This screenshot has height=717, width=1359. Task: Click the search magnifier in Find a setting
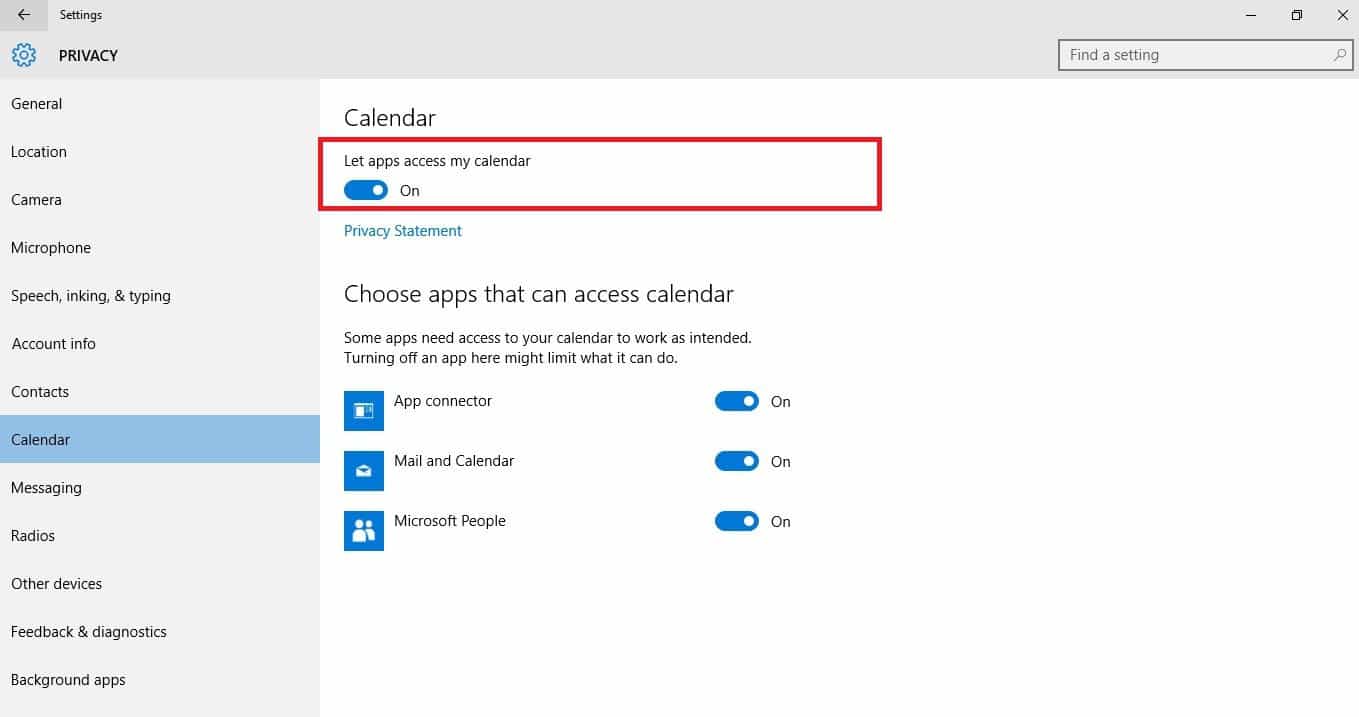coord(1339,54)
